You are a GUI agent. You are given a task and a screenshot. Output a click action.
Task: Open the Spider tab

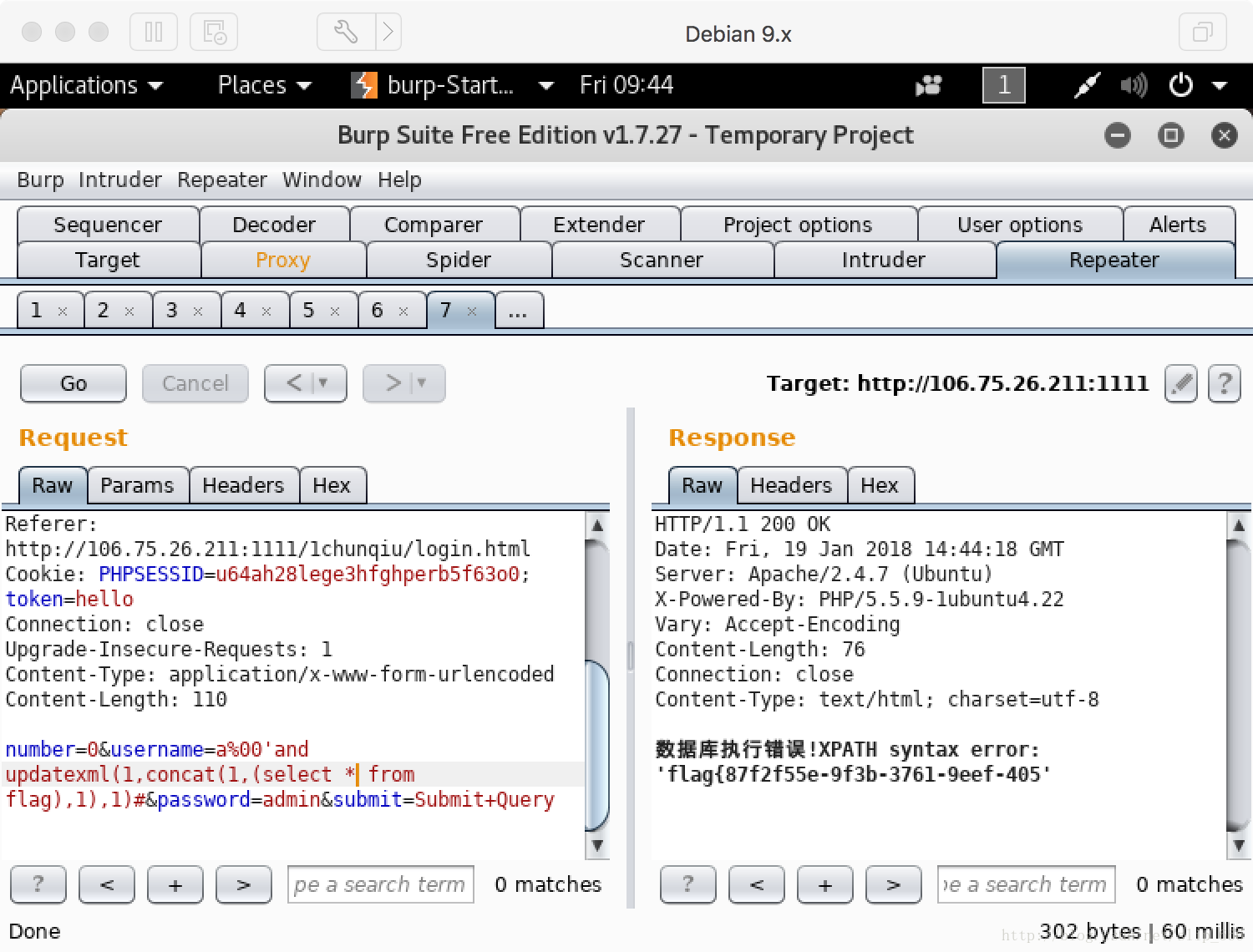click(459, 260)
